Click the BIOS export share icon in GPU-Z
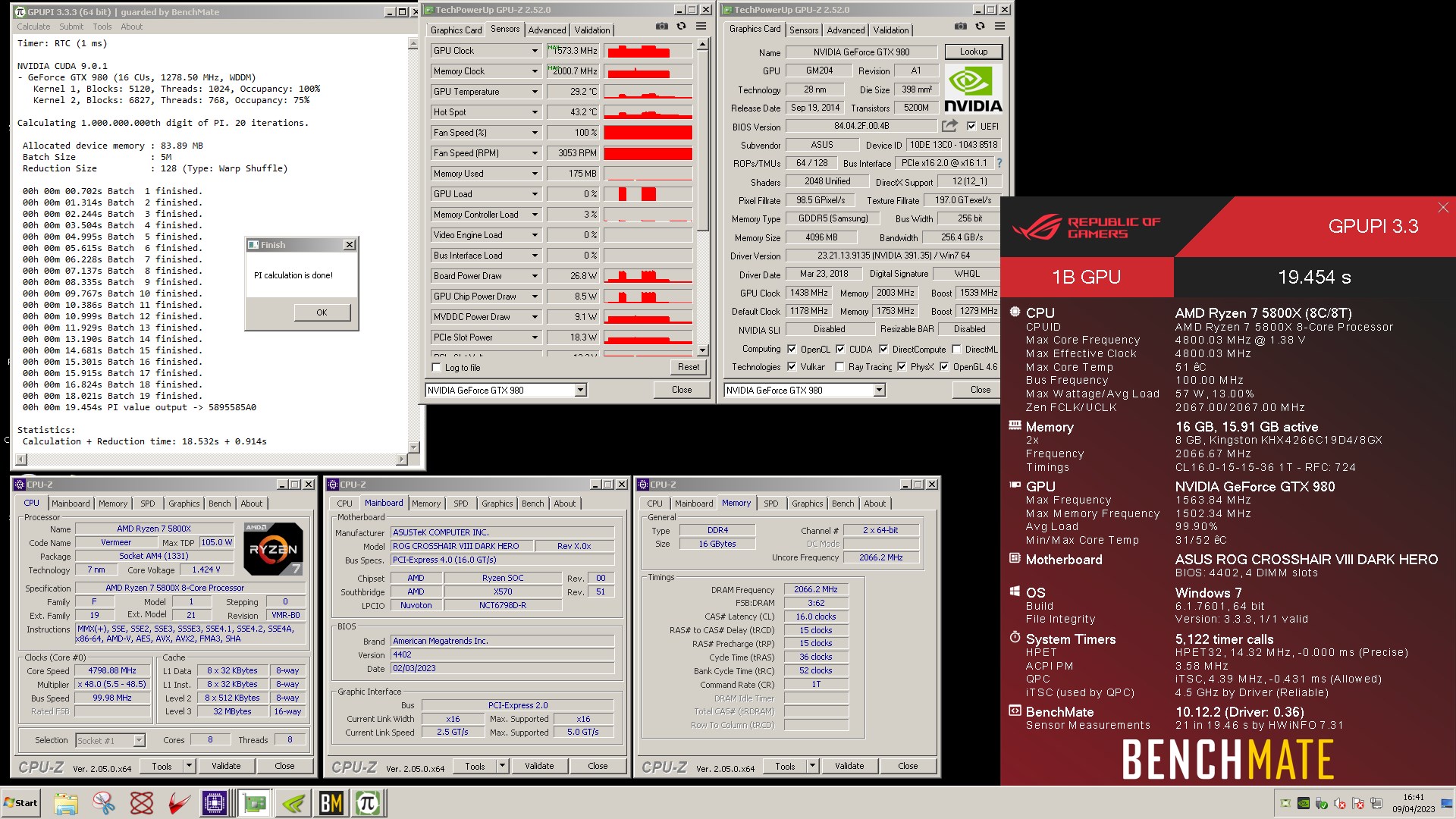Viewport: 1456px width, 819px height. click(x=949, y=126)
